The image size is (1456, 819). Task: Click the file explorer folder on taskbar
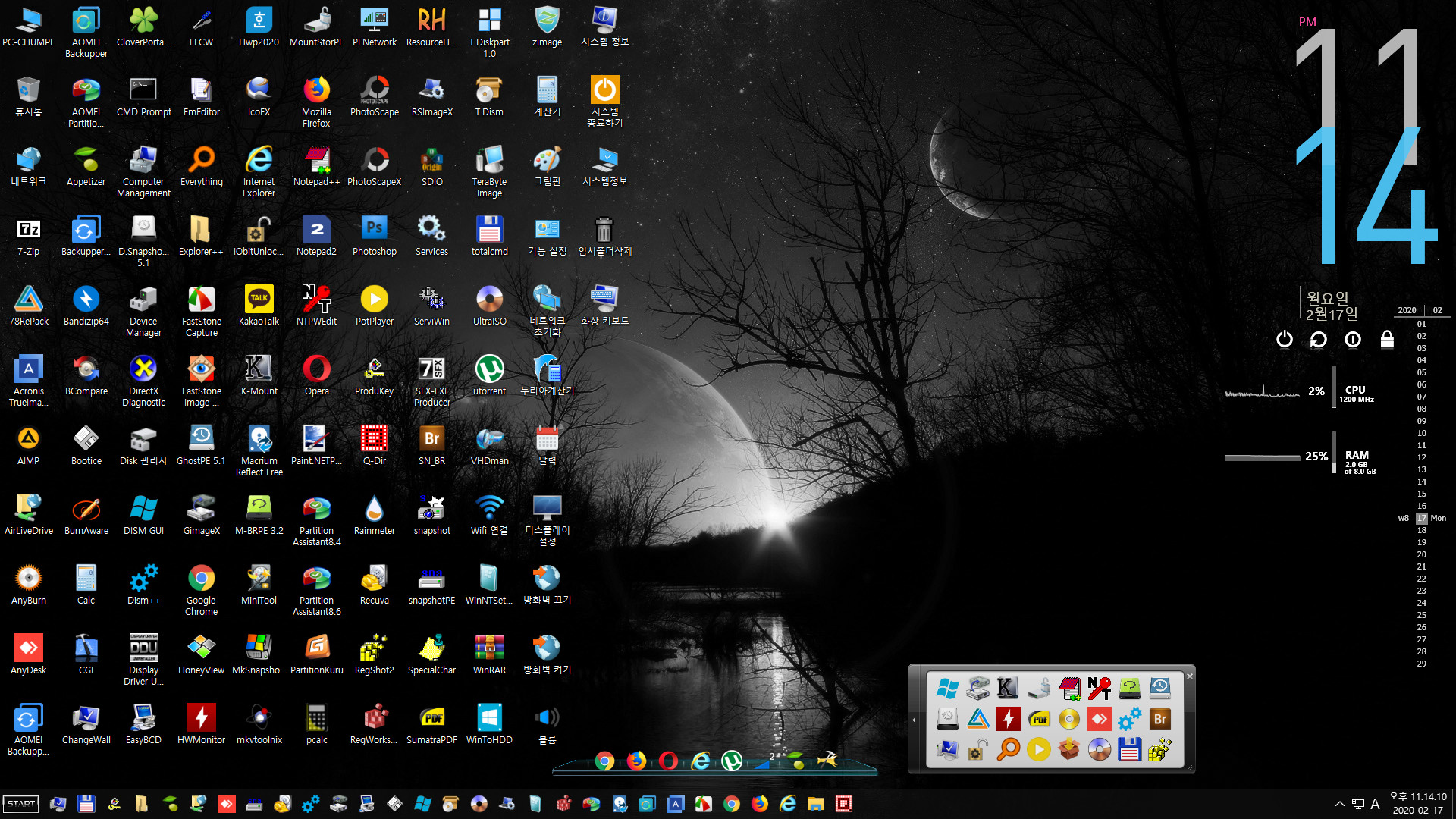coord(816,804)
